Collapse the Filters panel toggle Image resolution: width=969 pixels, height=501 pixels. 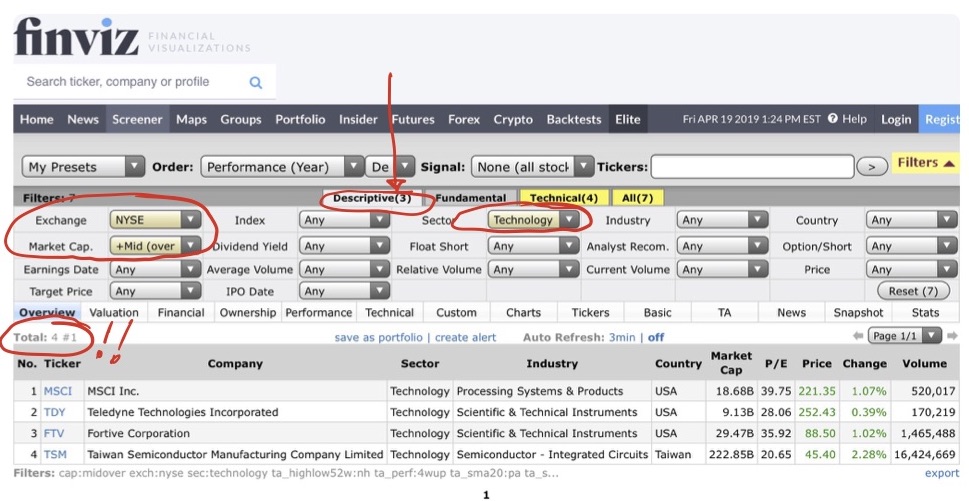(x=926, y=163)
